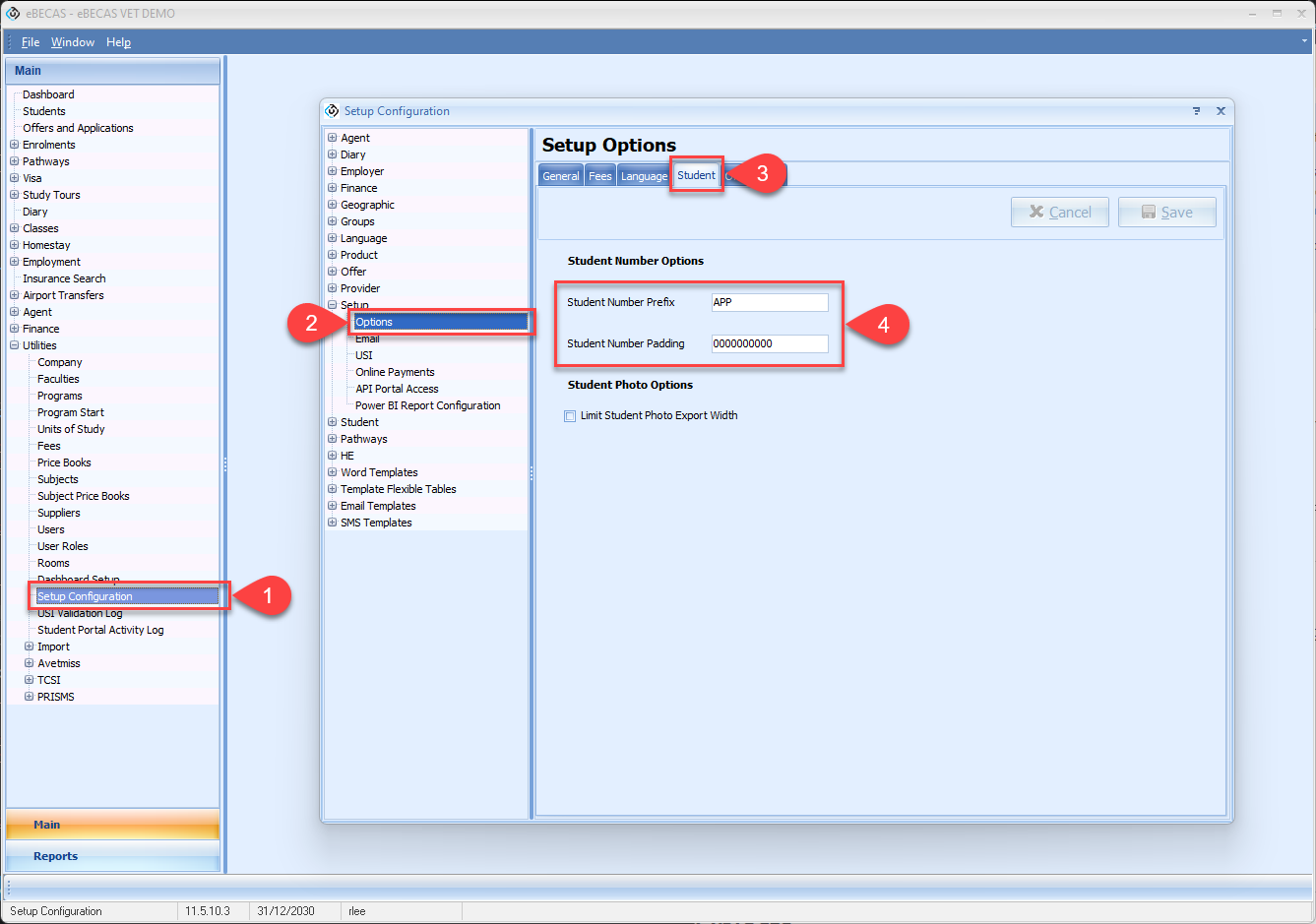Viewport: 1316px width, 924px height.
Task: Collapse the Utilities tree node
Action: pos(14,345)
